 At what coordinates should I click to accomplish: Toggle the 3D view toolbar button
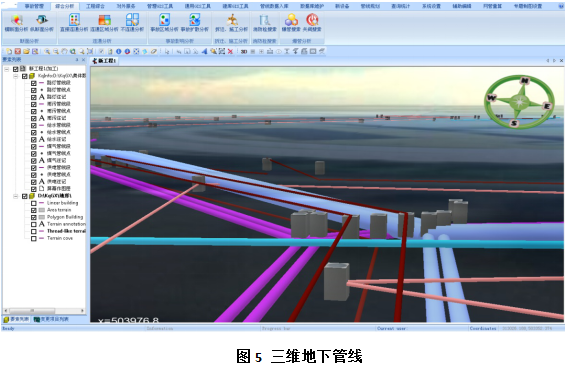244,51
